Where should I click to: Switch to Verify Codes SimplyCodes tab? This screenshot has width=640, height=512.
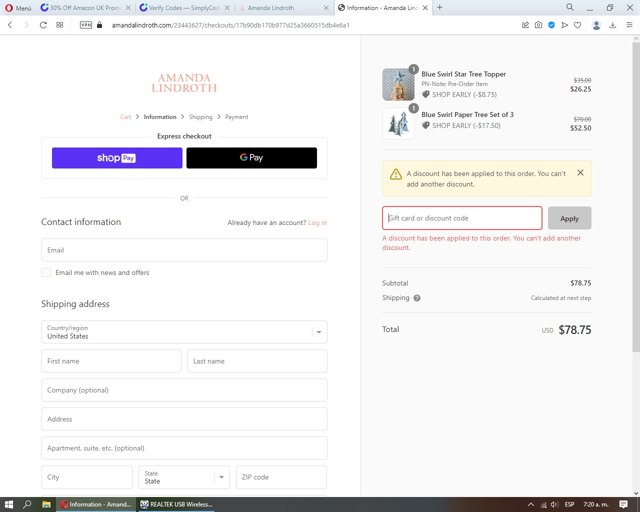pyautogui.click(x=184, y=8)
